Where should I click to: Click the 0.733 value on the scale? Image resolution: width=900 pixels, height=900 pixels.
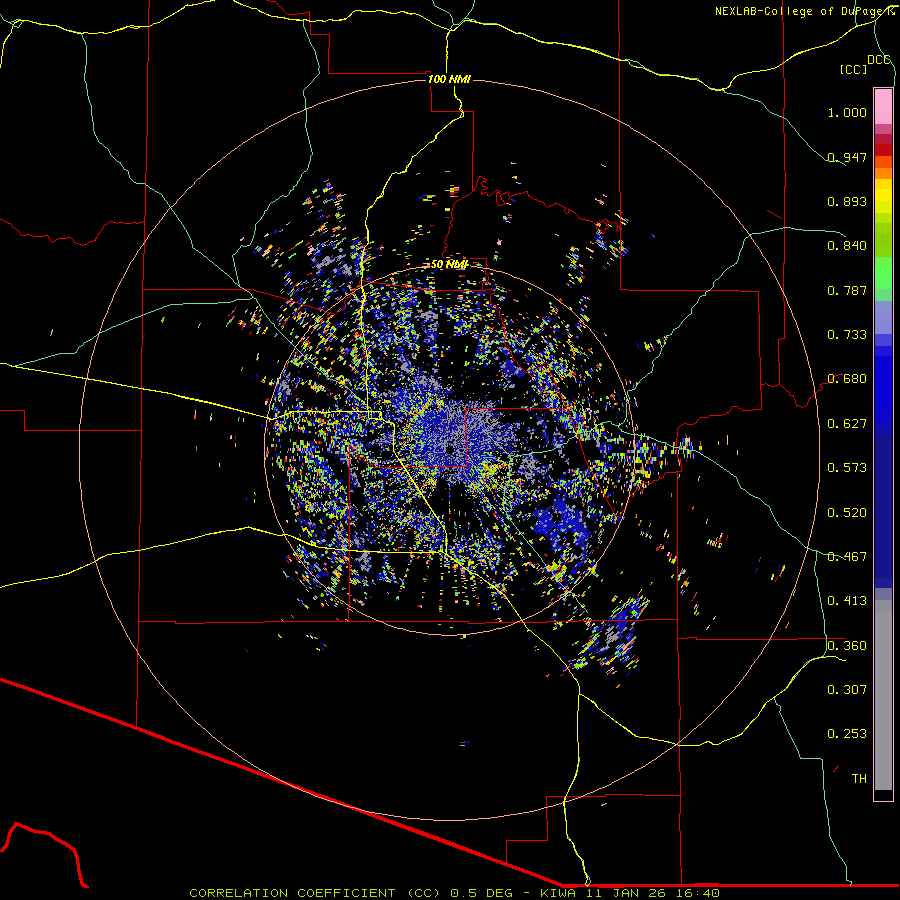[x=847, y=335]
